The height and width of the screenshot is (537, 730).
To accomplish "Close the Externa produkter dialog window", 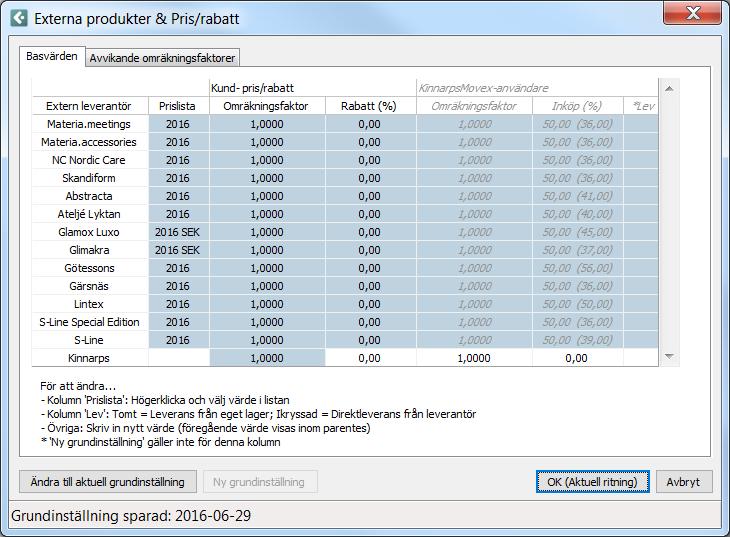I will (692, 13).
